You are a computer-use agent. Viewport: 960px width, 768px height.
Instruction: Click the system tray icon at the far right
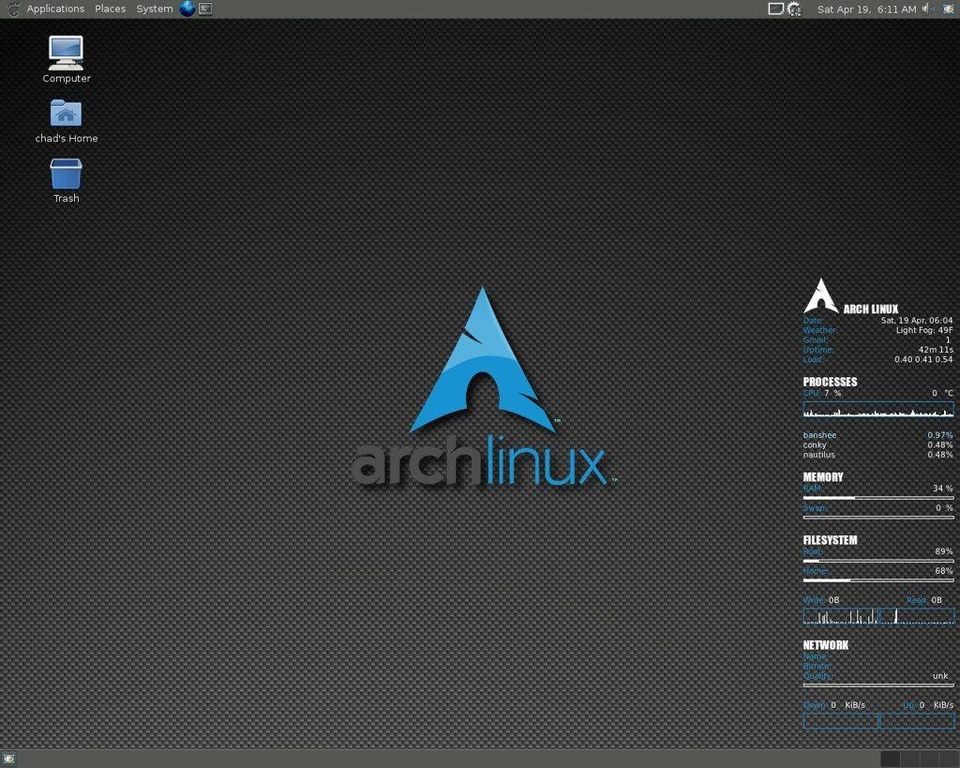click(x=950, y=8)
